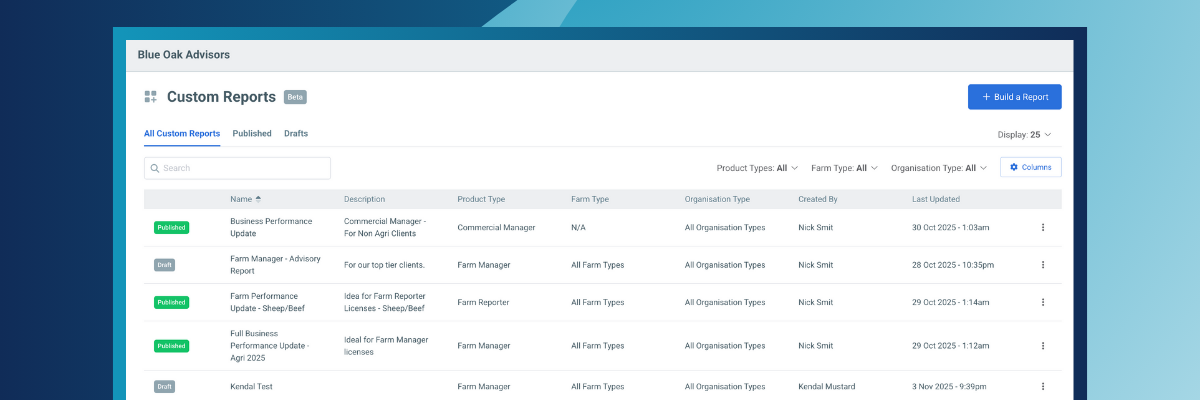The image size is (1200, 400).
Task: Click the search magnifier icon
Action: pos(155,168)
